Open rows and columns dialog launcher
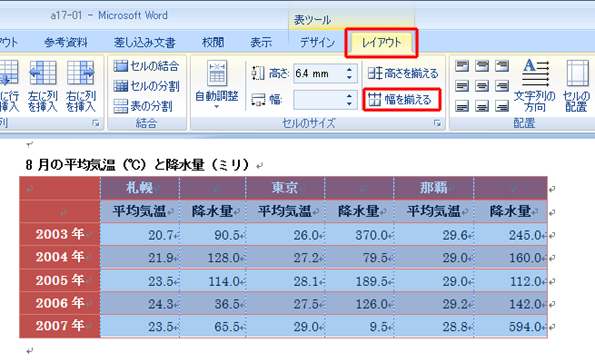 [x=96, y=123]
